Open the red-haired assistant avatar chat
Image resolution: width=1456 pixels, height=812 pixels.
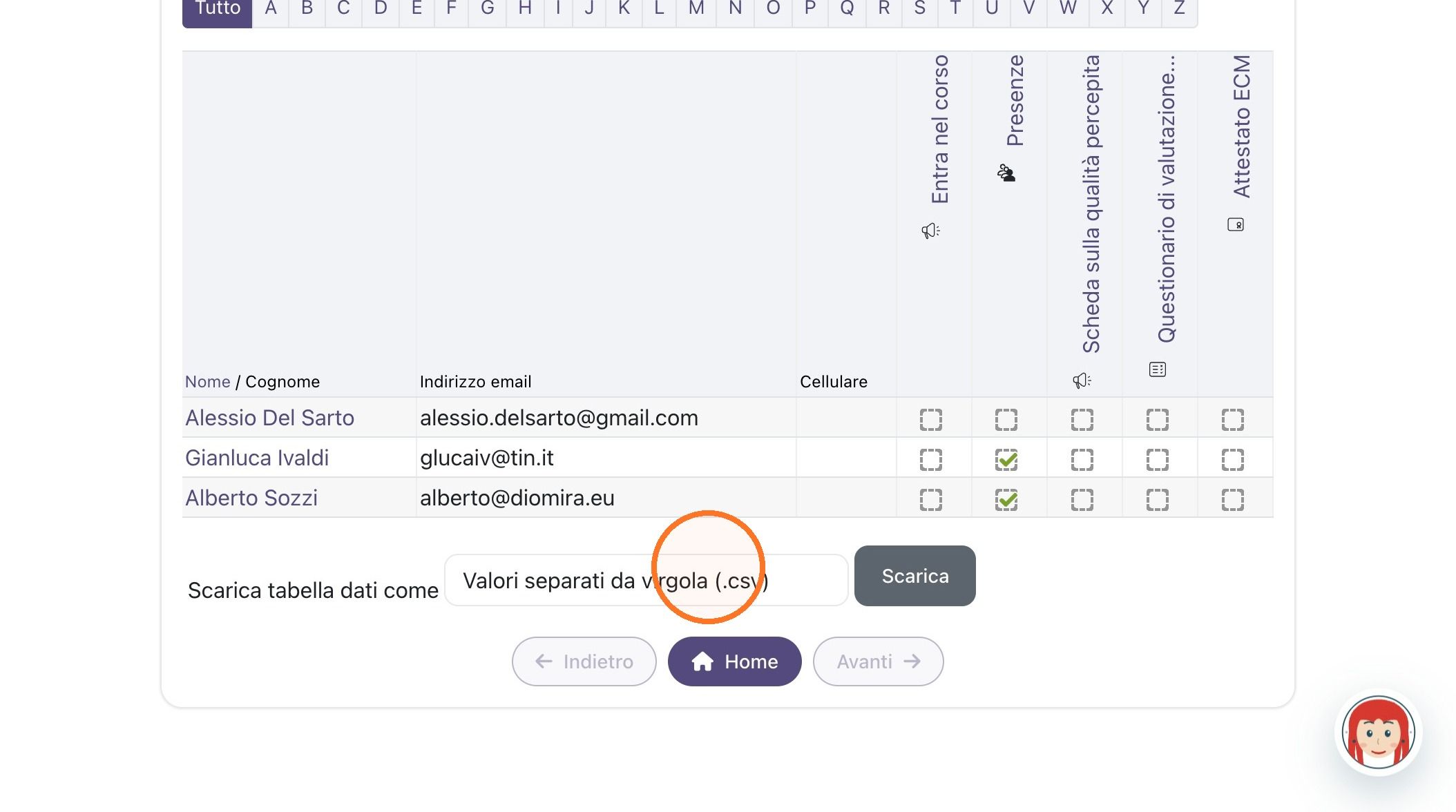click(1378, 733)
